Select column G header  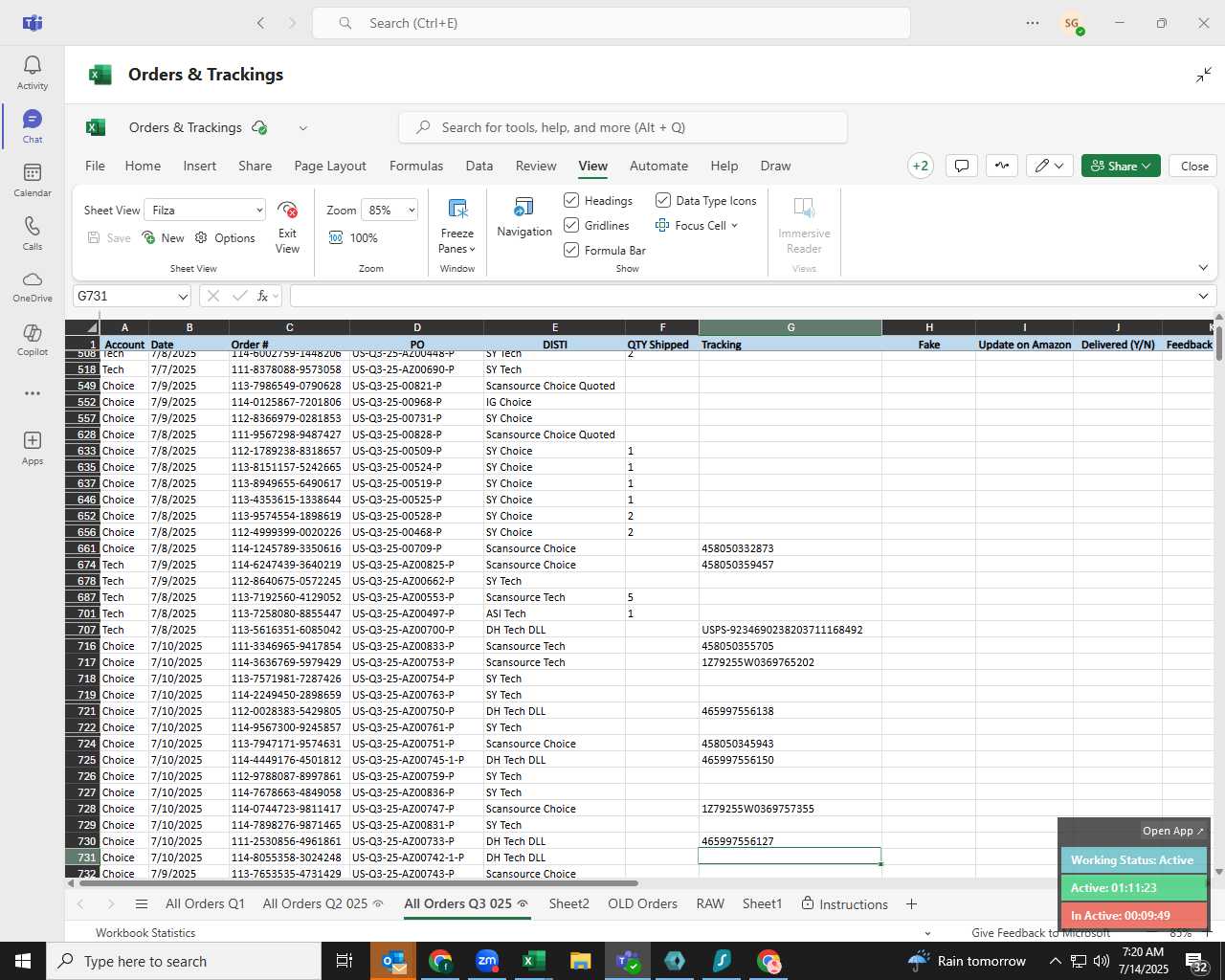(791, 327)
